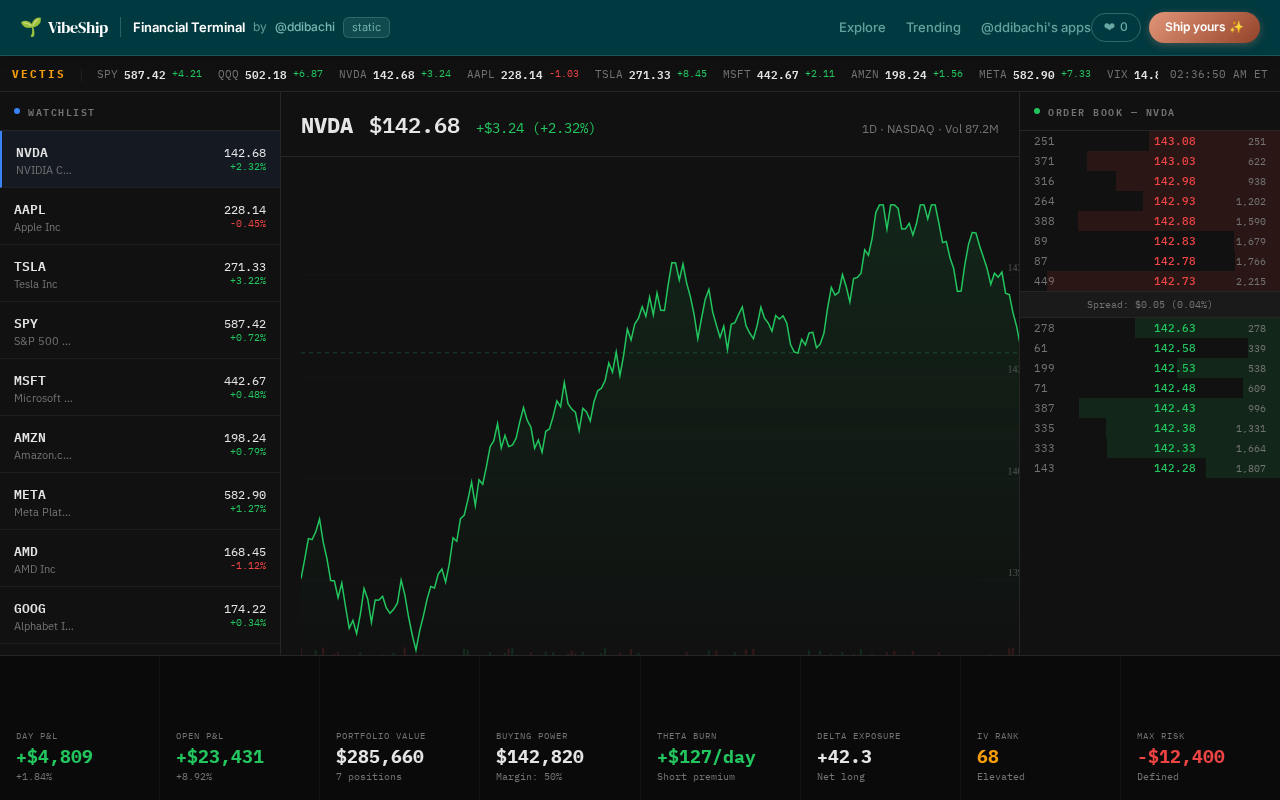Click the 02:36:50 AM ET clock
This screenshot has width=1280, height=800.
[x=1219, y=74]
